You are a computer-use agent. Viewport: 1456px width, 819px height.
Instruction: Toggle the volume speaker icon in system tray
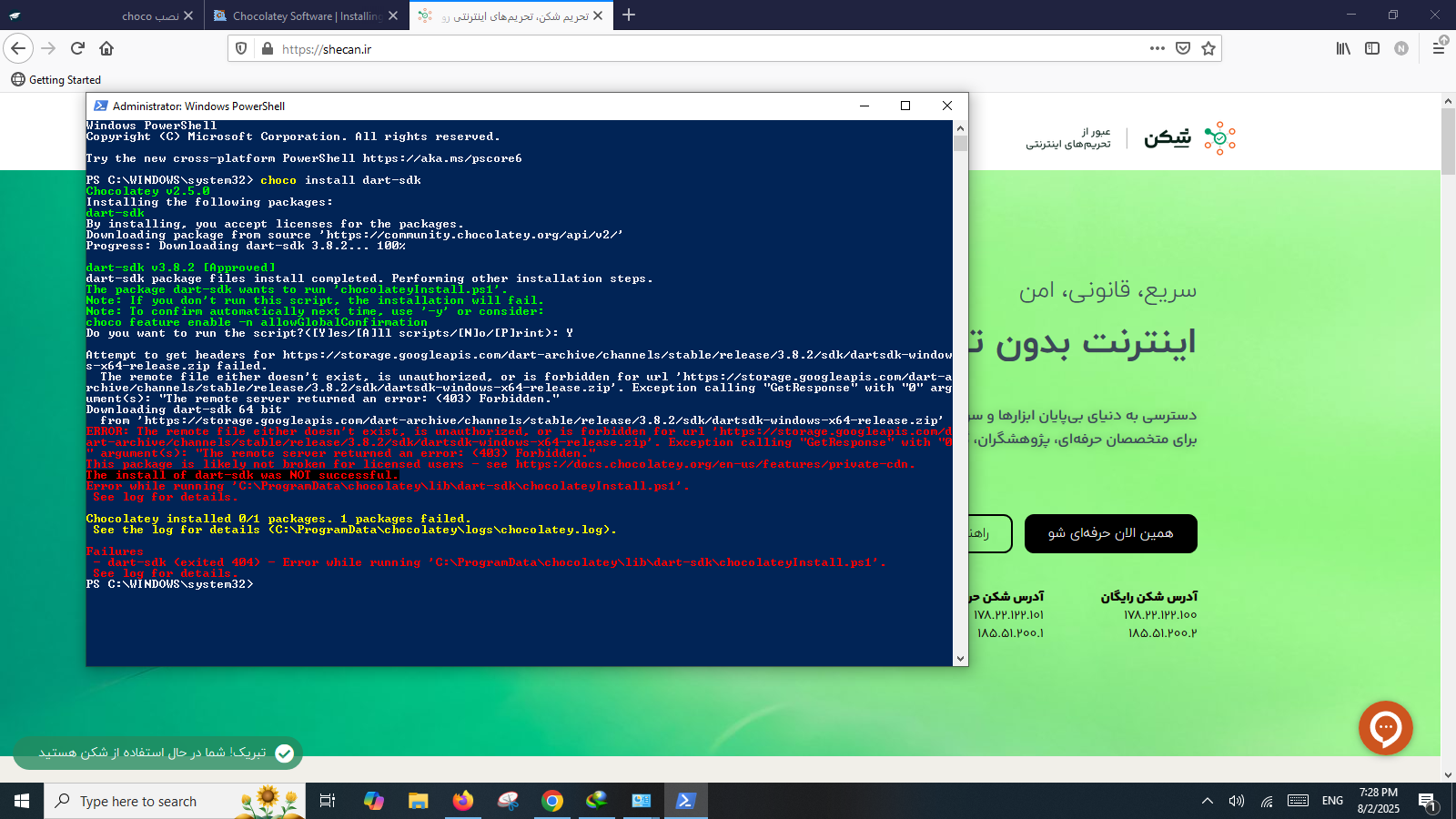[1236, 801]
